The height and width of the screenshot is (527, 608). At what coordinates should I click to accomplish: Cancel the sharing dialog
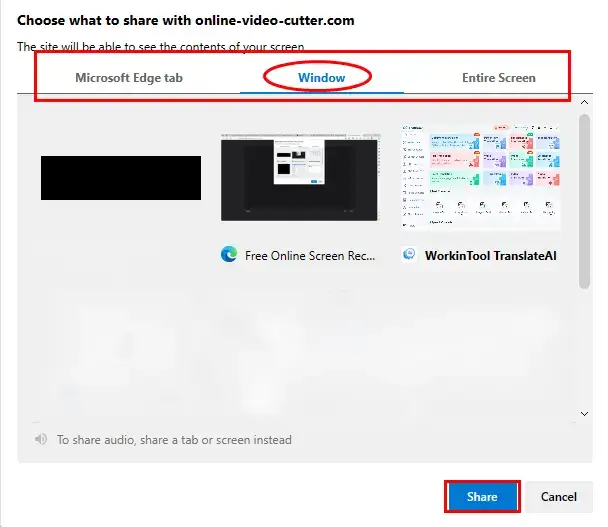(559, 497)
